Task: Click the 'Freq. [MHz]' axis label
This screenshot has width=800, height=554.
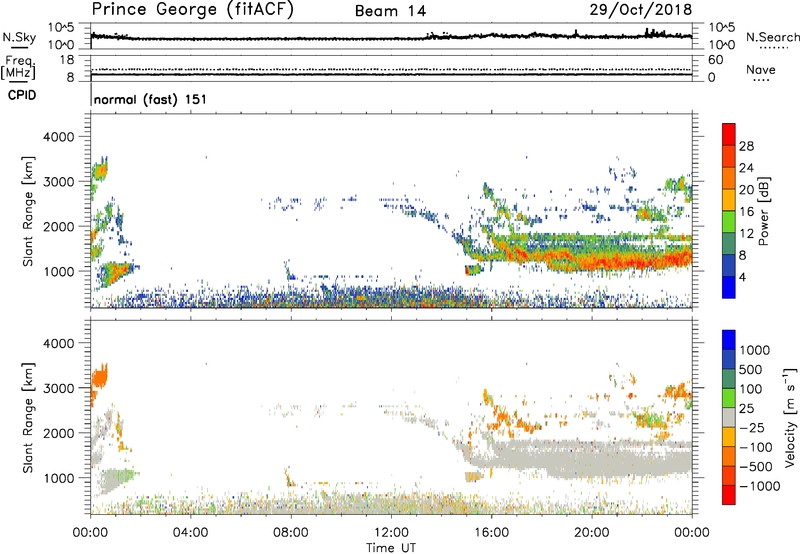Action: point(18,68)
